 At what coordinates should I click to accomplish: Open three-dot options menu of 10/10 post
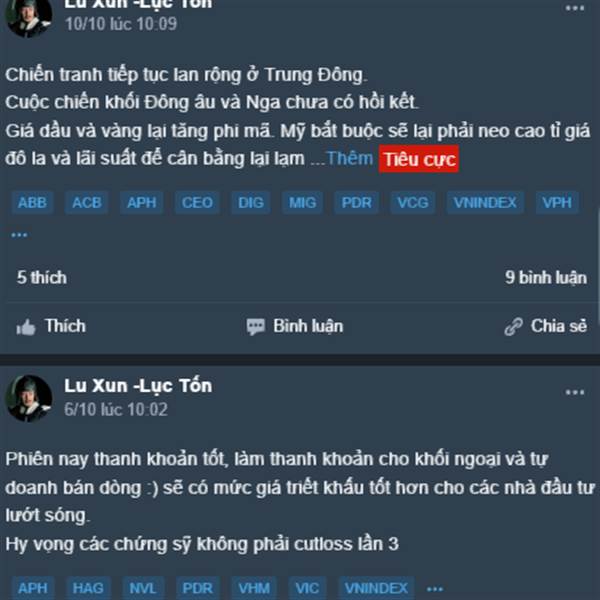click(575, 8)
